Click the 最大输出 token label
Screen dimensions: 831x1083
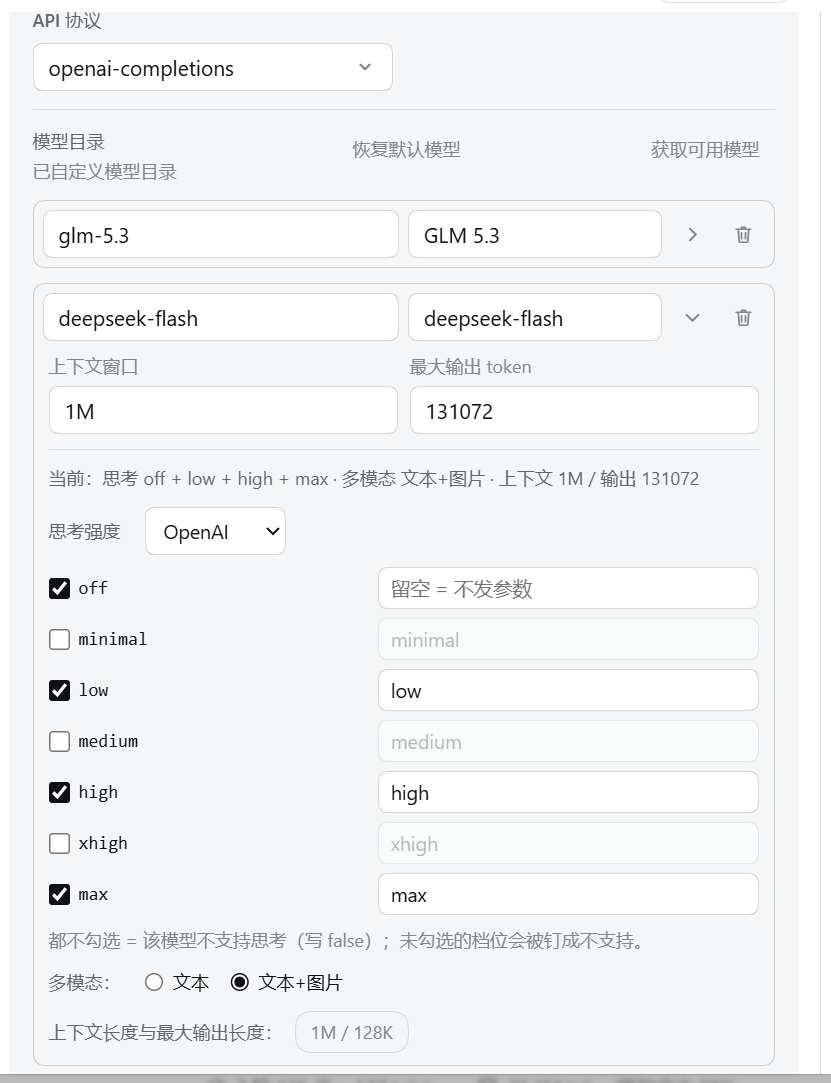tap(470, 367)
